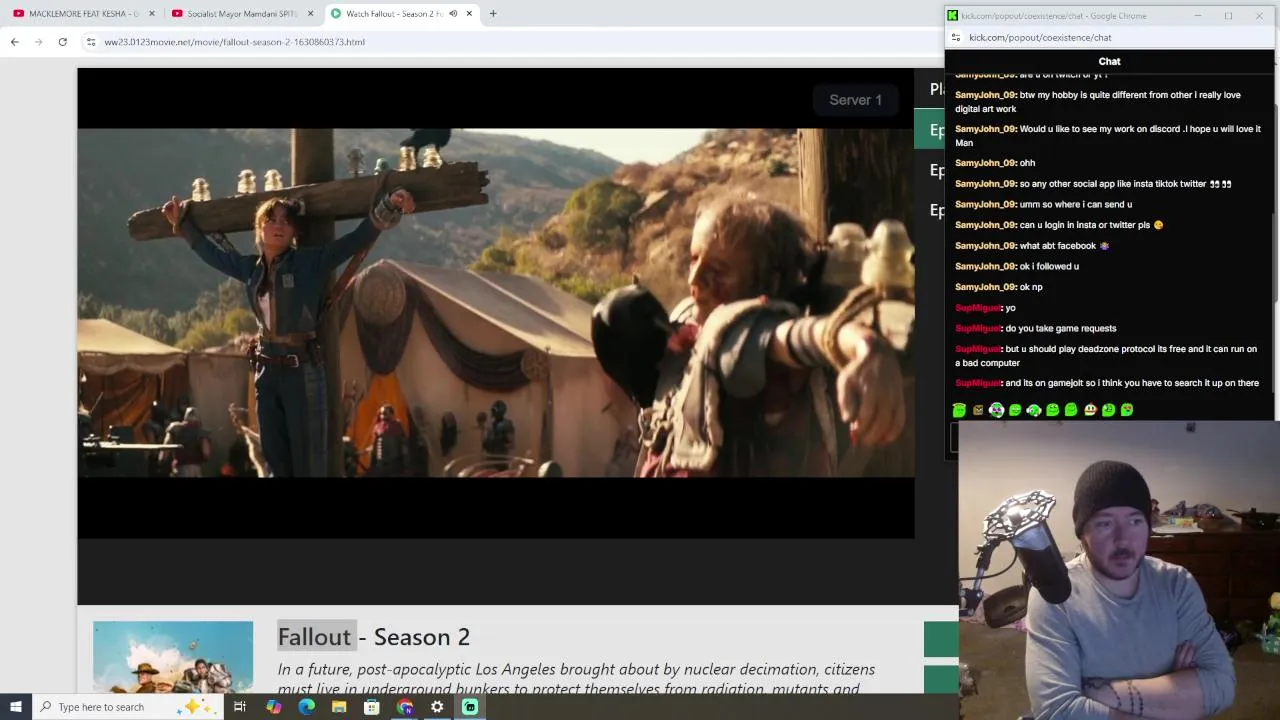Minimize the Kick chat popout window
The height and width of the screenshot is (720, 1280).
click(x=1197, y=16)
